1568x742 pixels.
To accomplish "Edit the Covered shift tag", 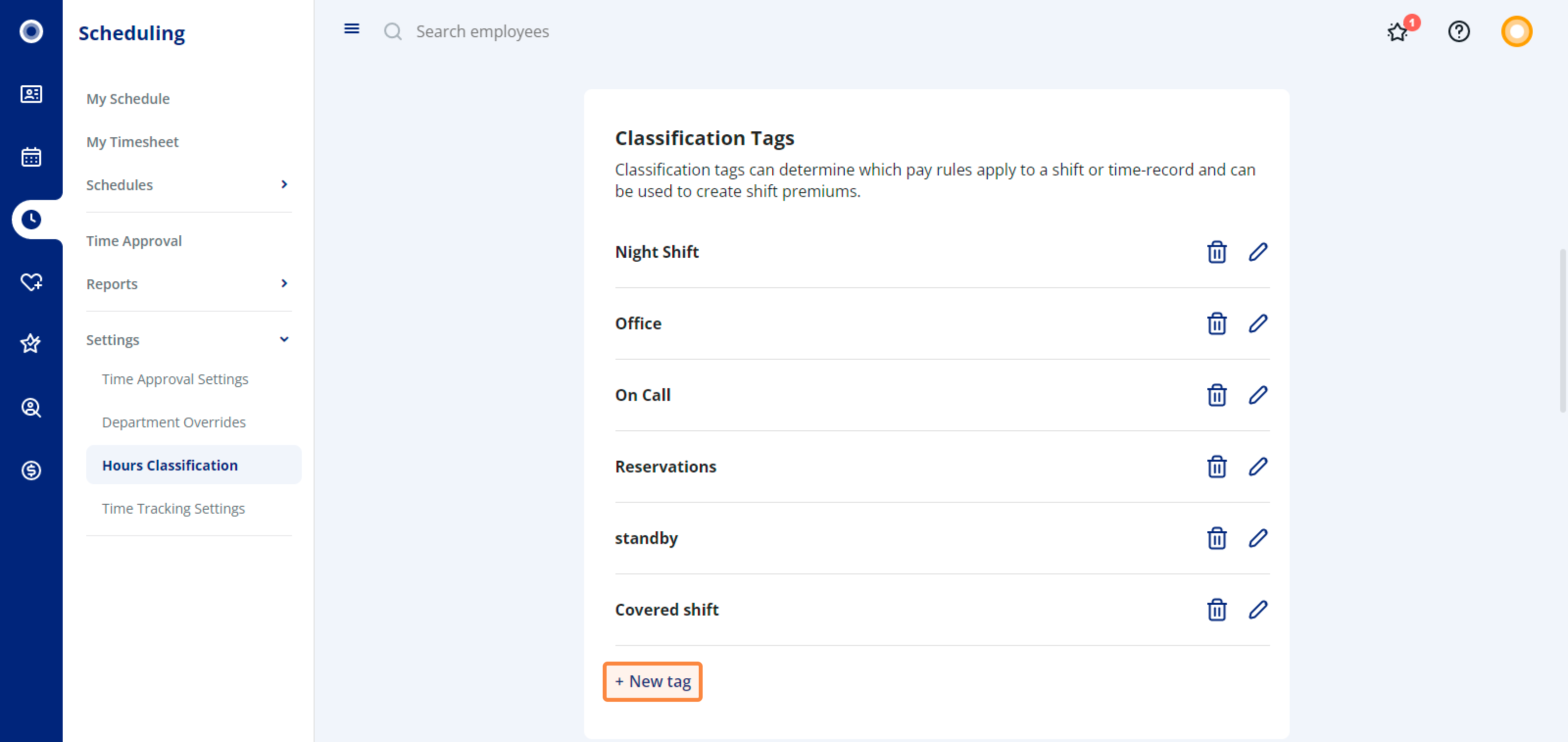I will click(x=1257, y=609).
